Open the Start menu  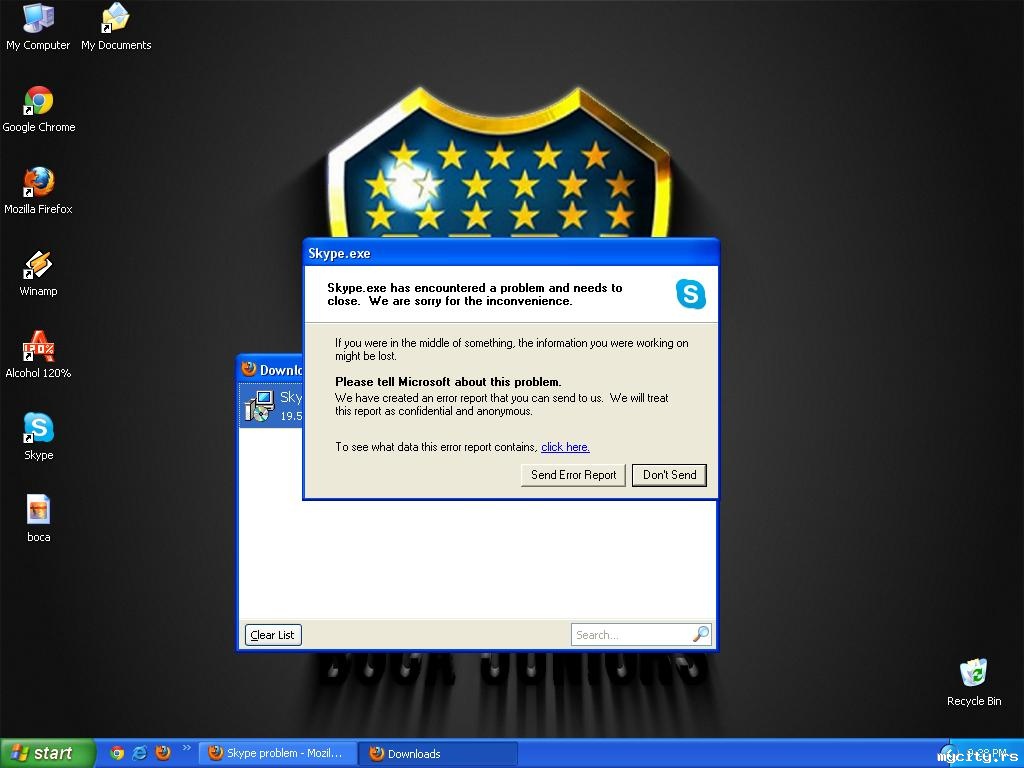pos(47,753)
